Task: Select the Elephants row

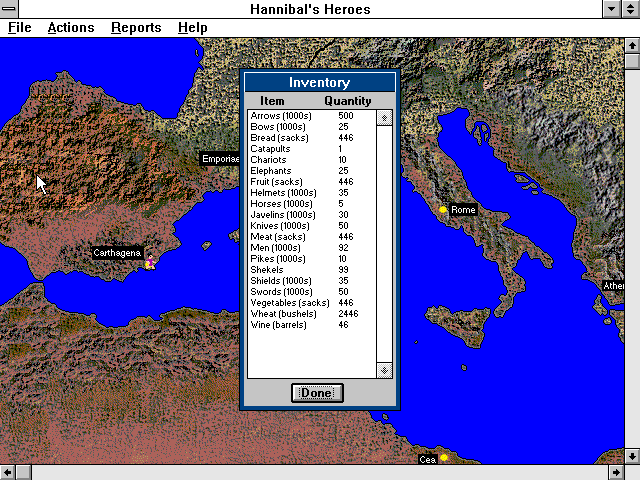Action: [x=311, y=171]
